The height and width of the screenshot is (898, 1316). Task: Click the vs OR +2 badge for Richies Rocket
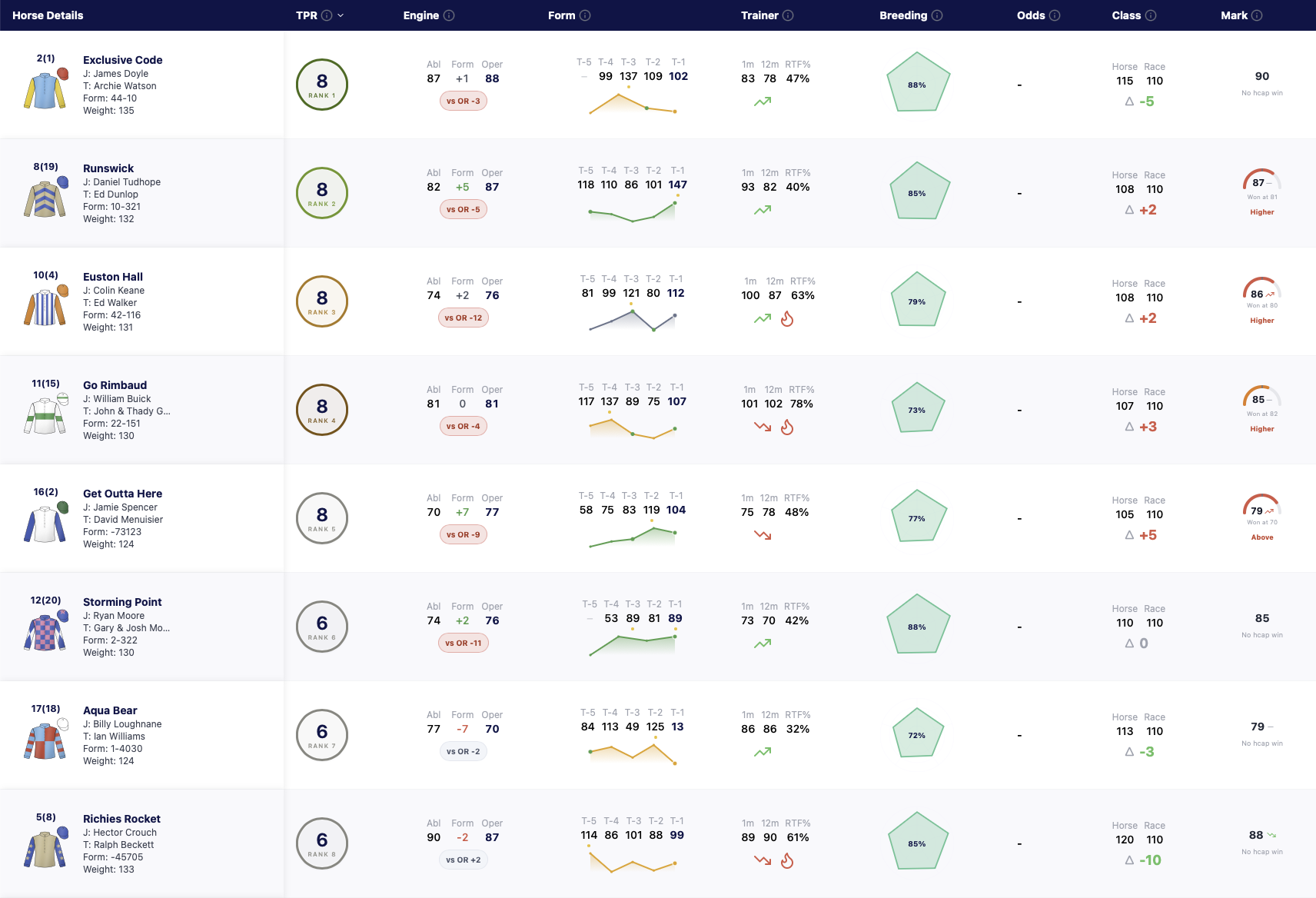464,860
